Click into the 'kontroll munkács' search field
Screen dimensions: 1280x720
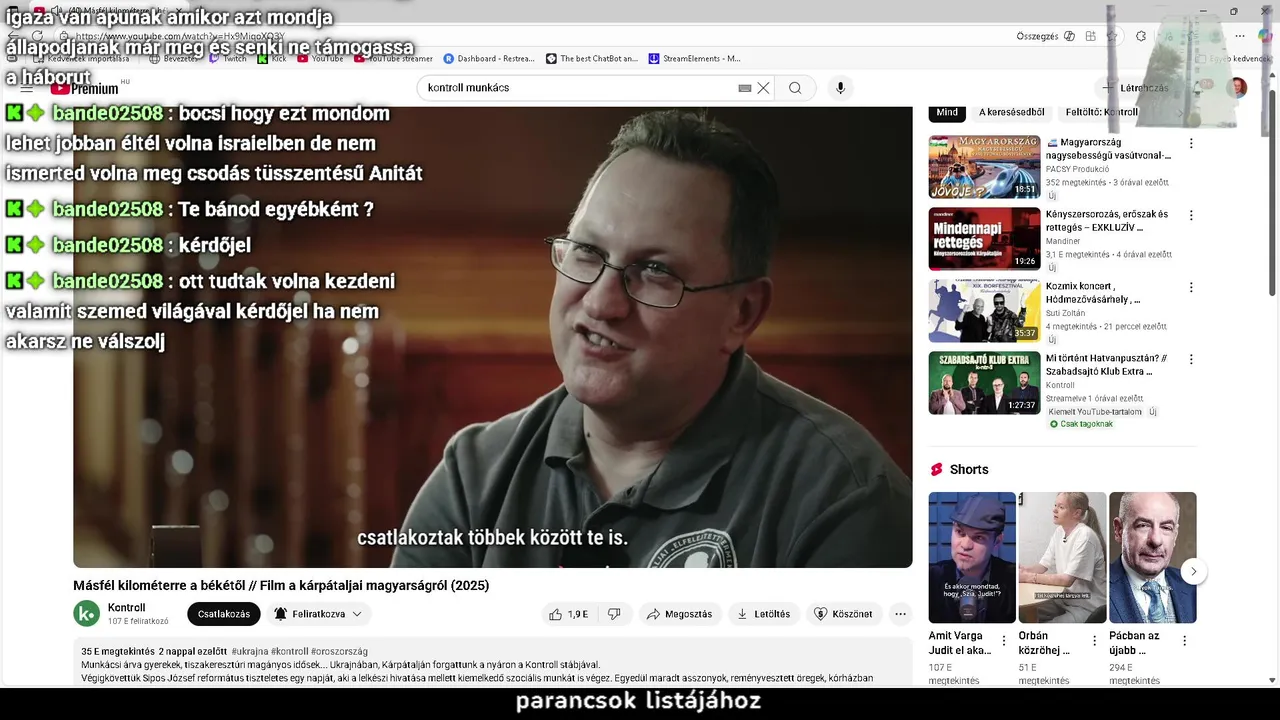pyautogui.click(x=580, y=88)
